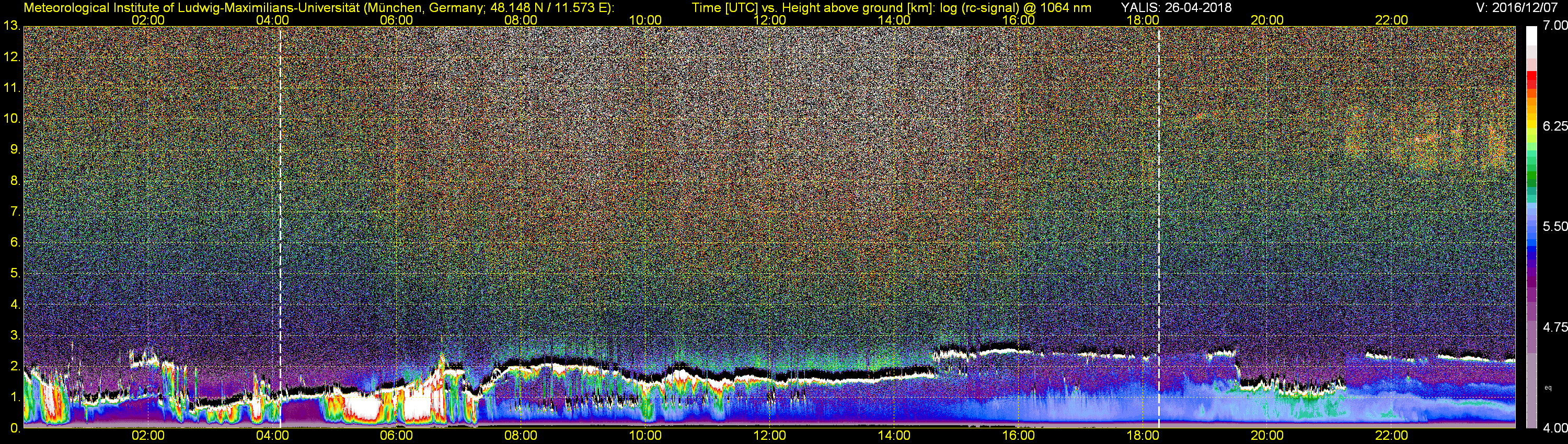Click the 8 km height axis label
The height and width of the screenshot is (444, 1568).
(15, 181)
